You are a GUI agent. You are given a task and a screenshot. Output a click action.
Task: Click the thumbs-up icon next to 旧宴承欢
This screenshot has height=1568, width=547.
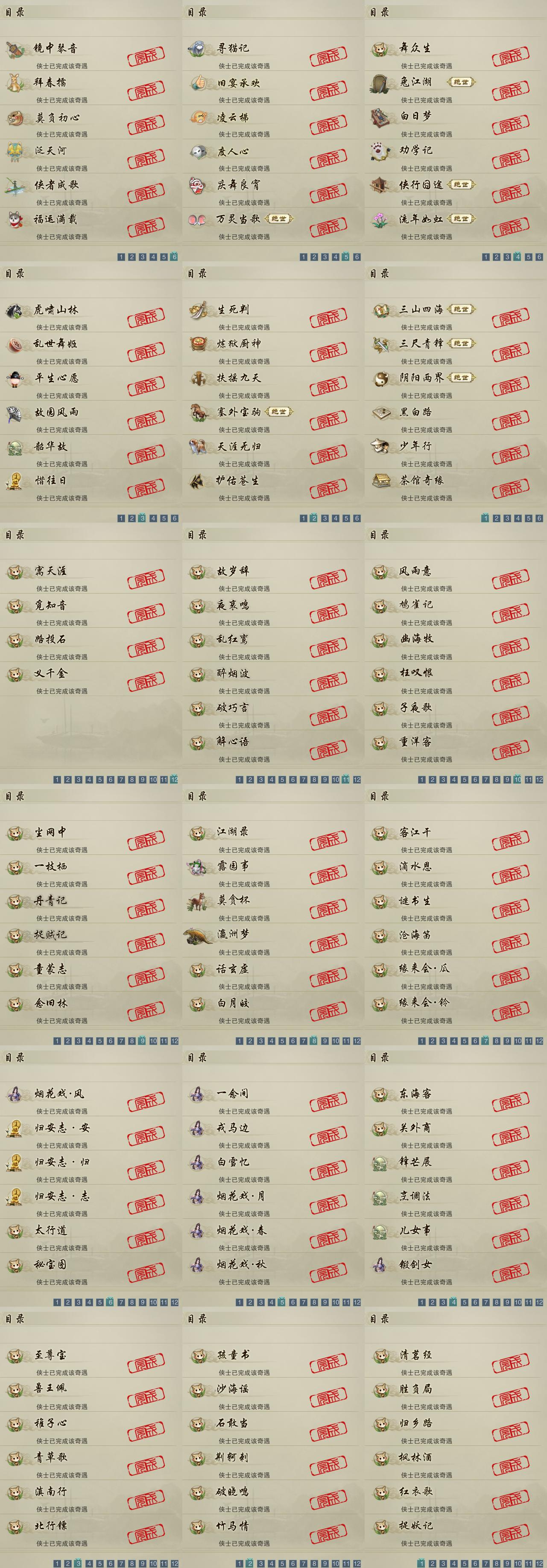[x=198, y=82]
